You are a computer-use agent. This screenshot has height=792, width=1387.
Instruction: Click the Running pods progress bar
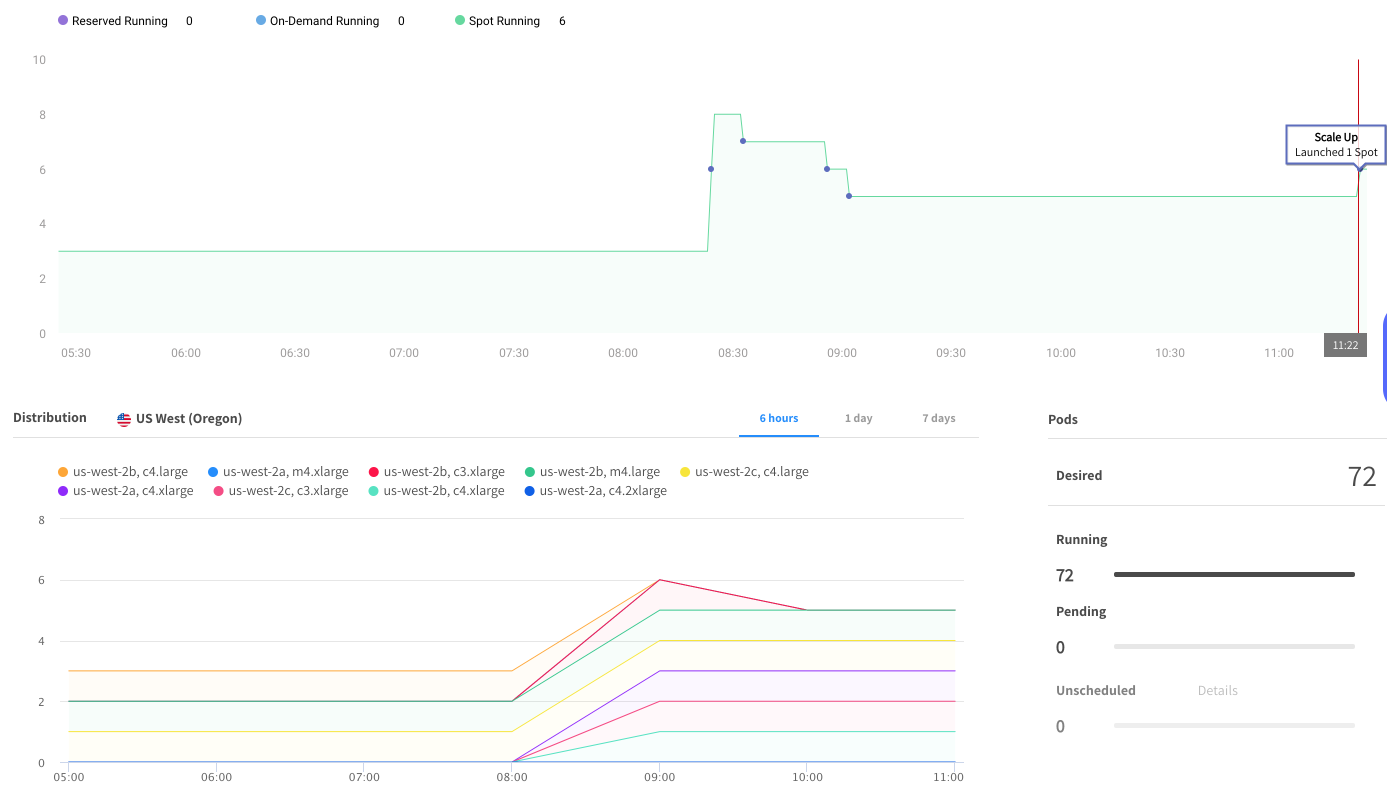point(1233,575)
